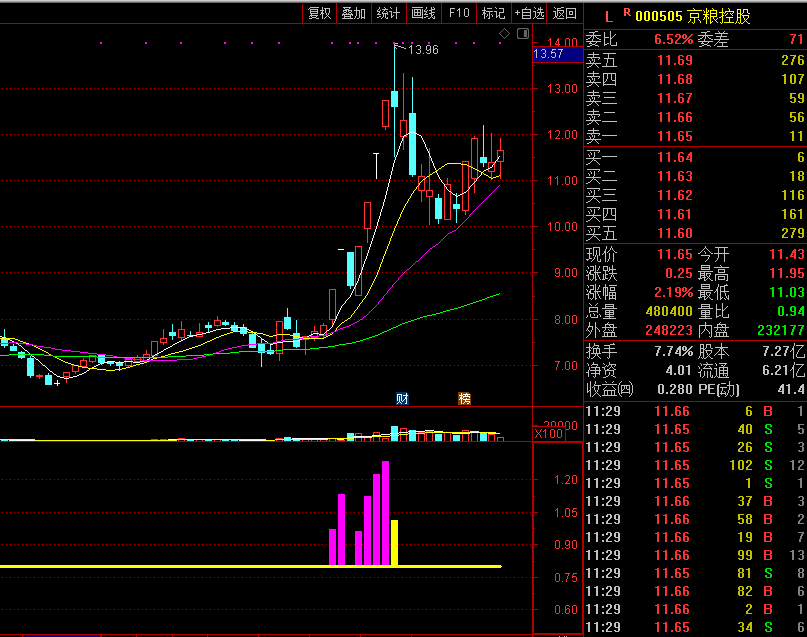The image size is (807, 637).
Task: Select the trade tick with volume 99
Action: (695, 556)
